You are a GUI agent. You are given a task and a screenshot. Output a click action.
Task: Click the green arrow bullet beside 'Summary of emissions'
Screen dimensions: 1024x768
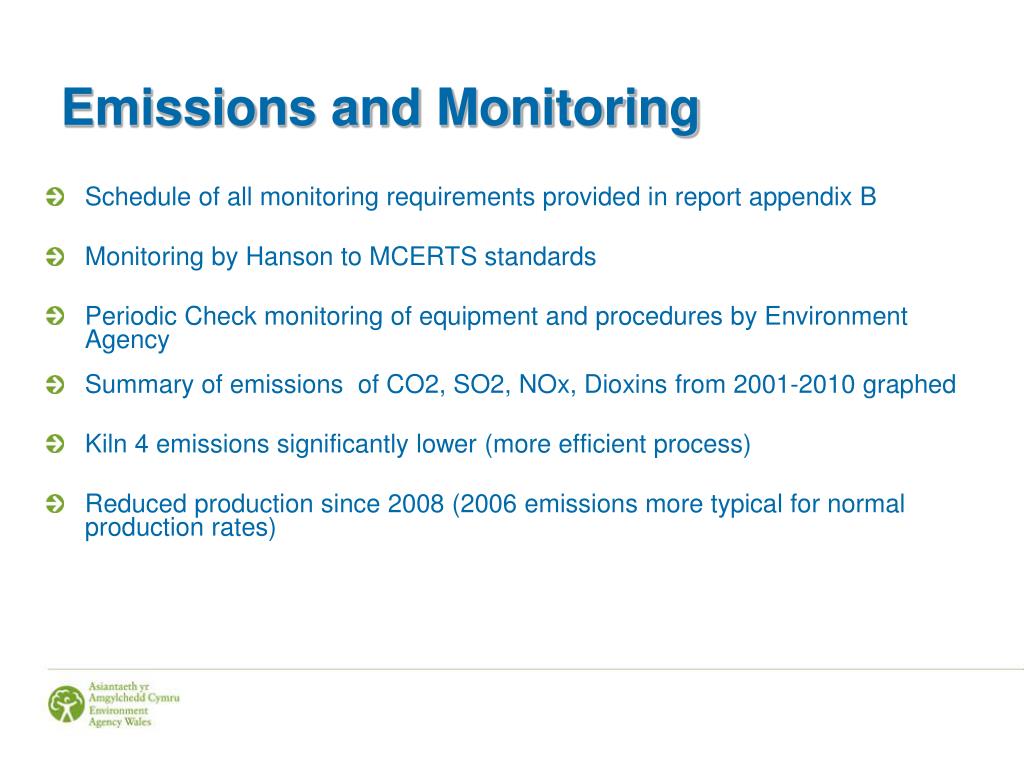click(x=56, y=384)
